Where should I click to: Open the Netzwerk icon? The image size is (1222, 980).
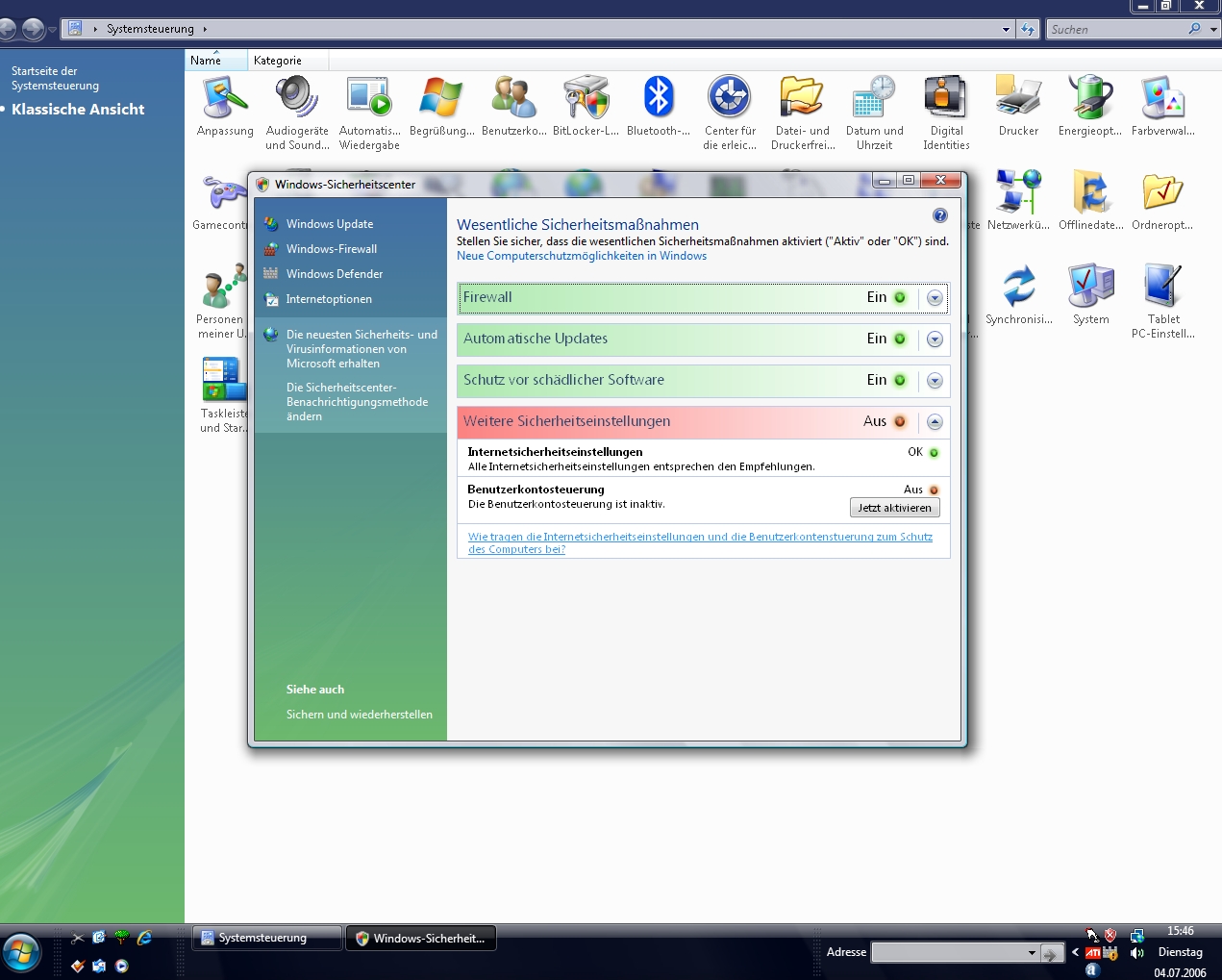(x=1018, y=200)
